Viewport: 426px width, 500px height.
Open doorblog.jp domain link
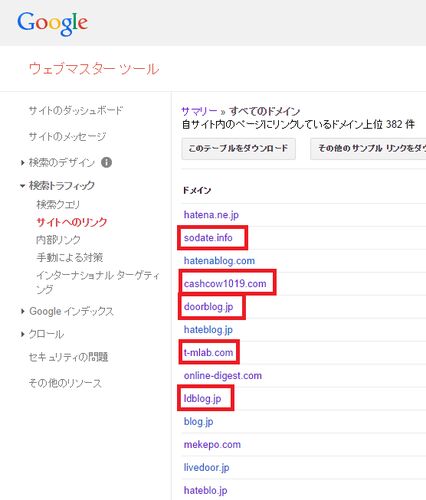[209, 307]
